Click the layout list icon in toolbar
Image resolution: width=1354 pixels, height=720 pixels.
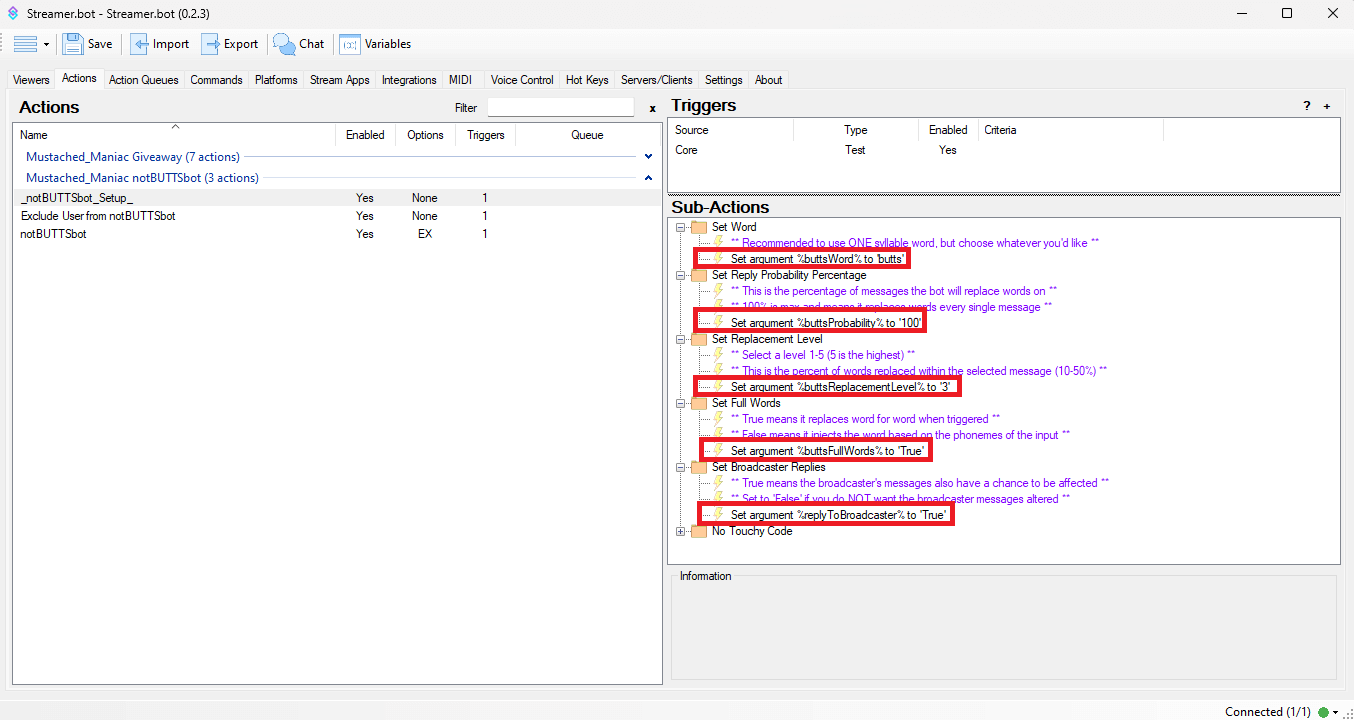click(25, 44)
